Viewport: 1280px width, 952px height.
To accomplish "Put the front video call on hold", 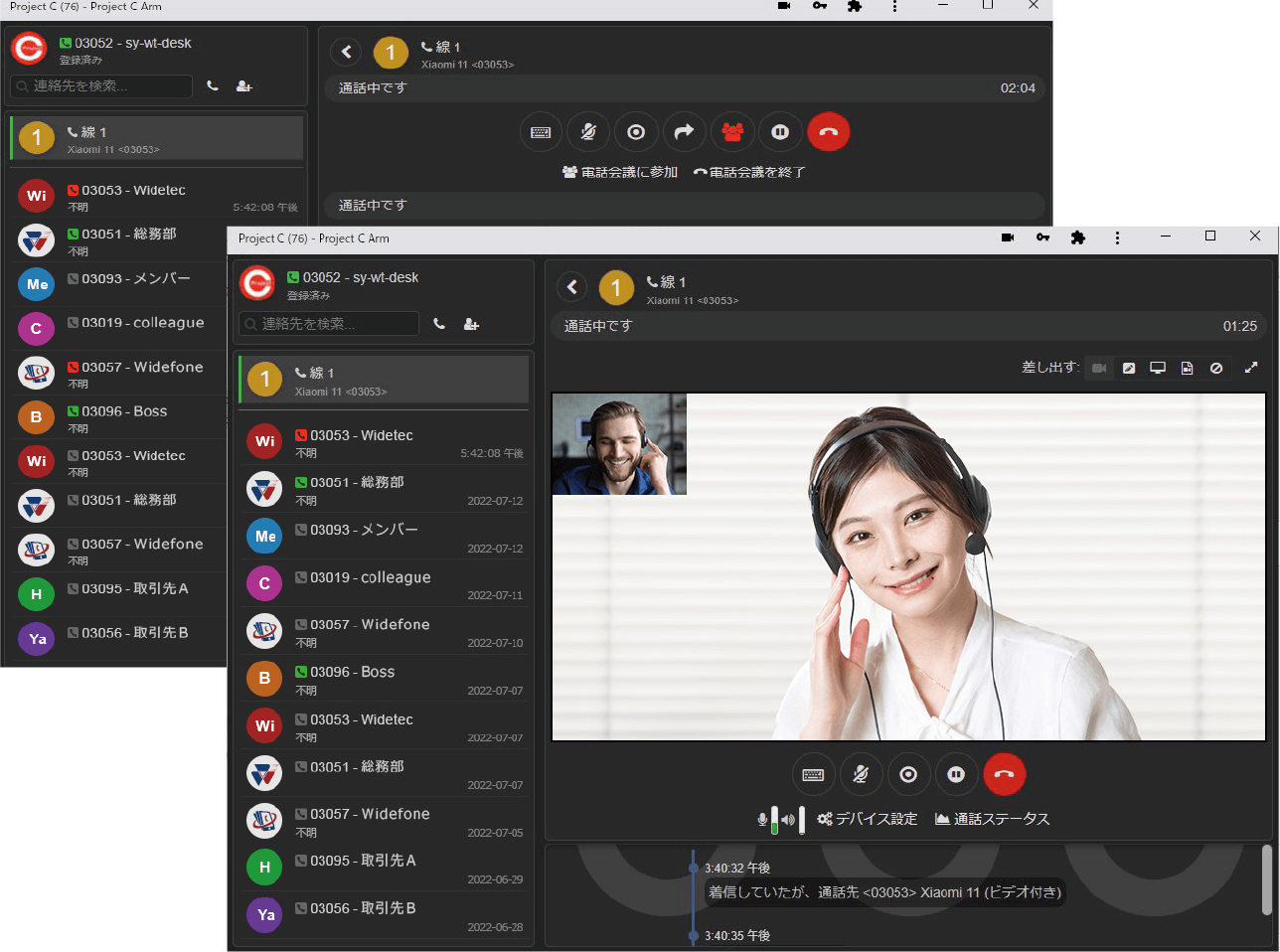I will click(x=956, y=774).
